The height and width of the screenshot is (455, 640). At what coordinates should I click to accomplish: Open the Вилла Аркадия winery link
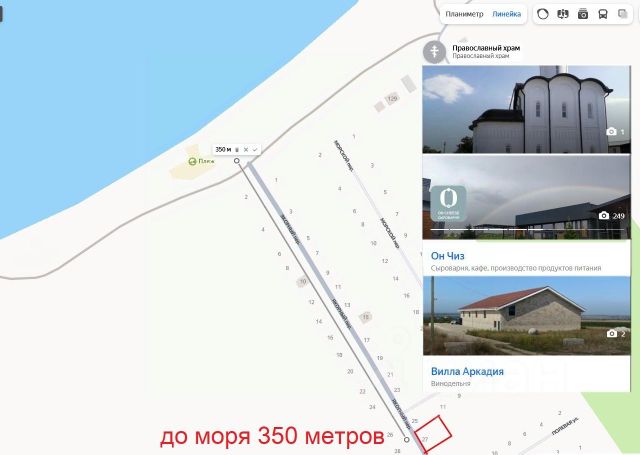click(x=467, y=371)
